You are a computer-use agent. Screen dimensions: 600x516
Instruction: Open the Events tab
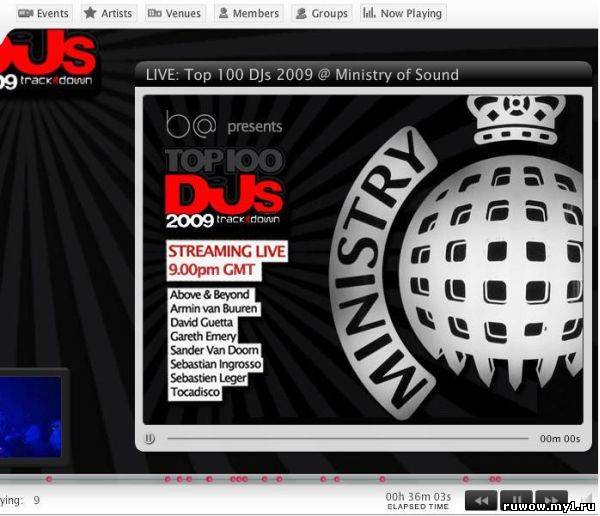pyautogui.click(x=43, y=13)
